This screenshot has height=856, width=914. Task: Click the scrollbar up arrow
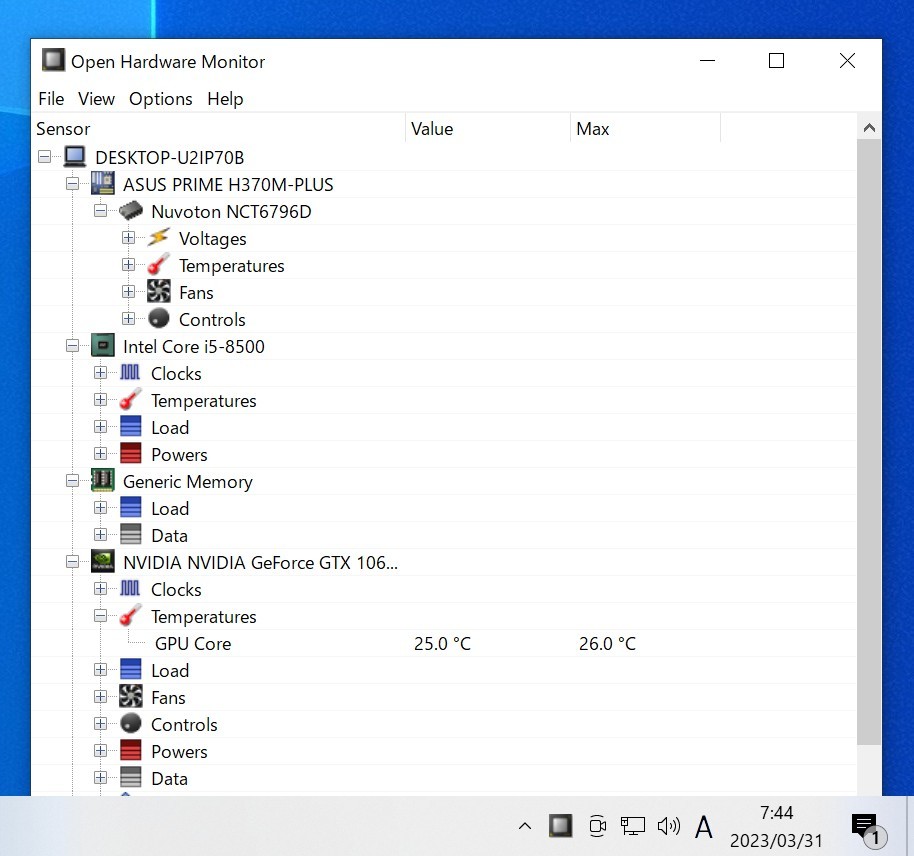(x=869, y=127)
